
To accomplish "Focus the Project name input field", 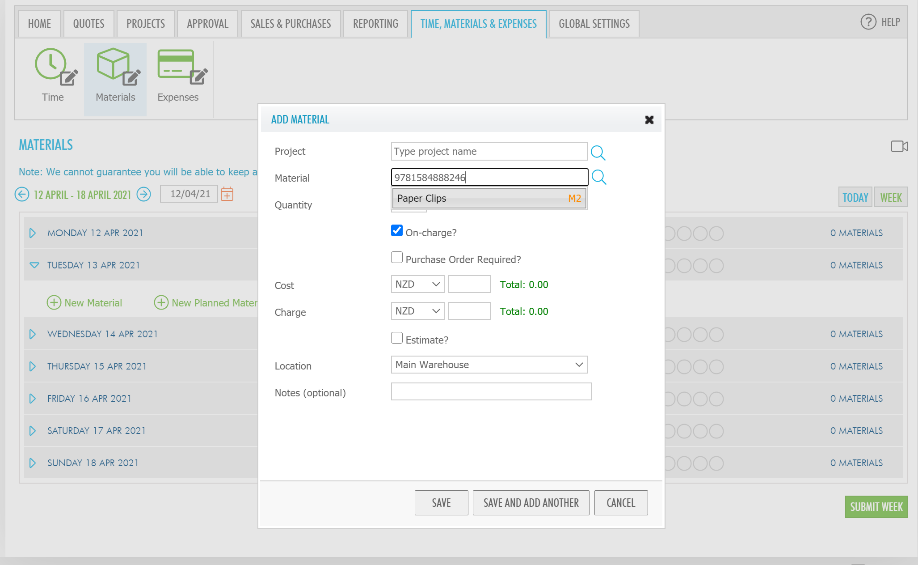I will 489,152.
